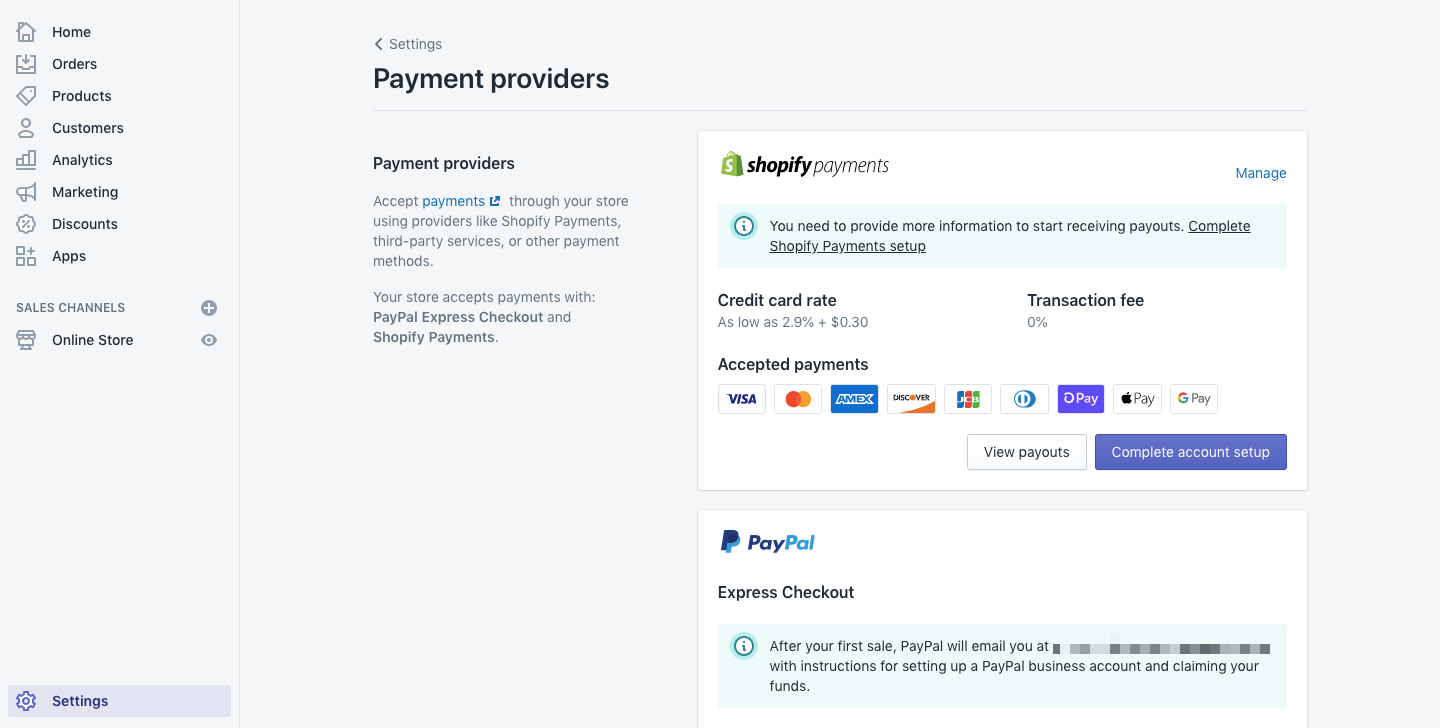Open the payments external help link

461,201
